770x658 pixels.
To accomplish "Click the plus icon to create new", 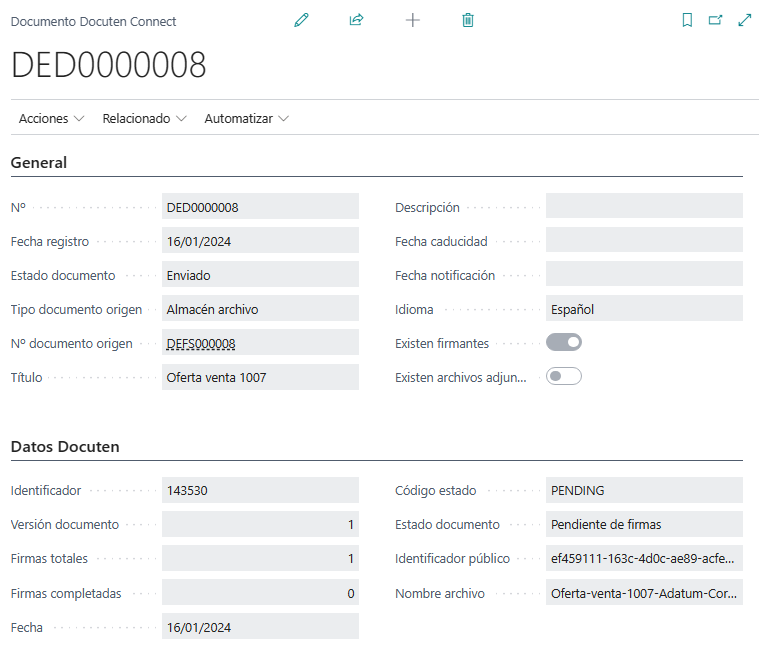I will click(x=412, y=20).
